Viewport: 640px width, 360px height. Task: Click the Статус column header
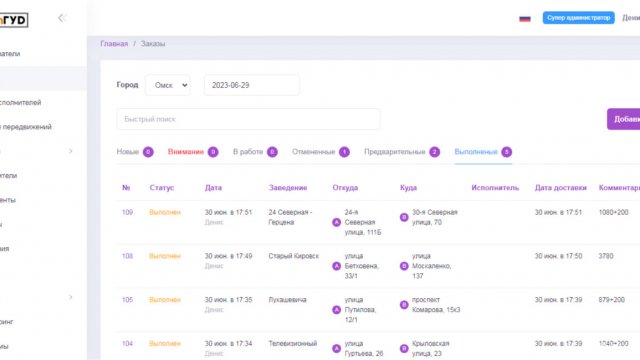(x=162, y=188)
